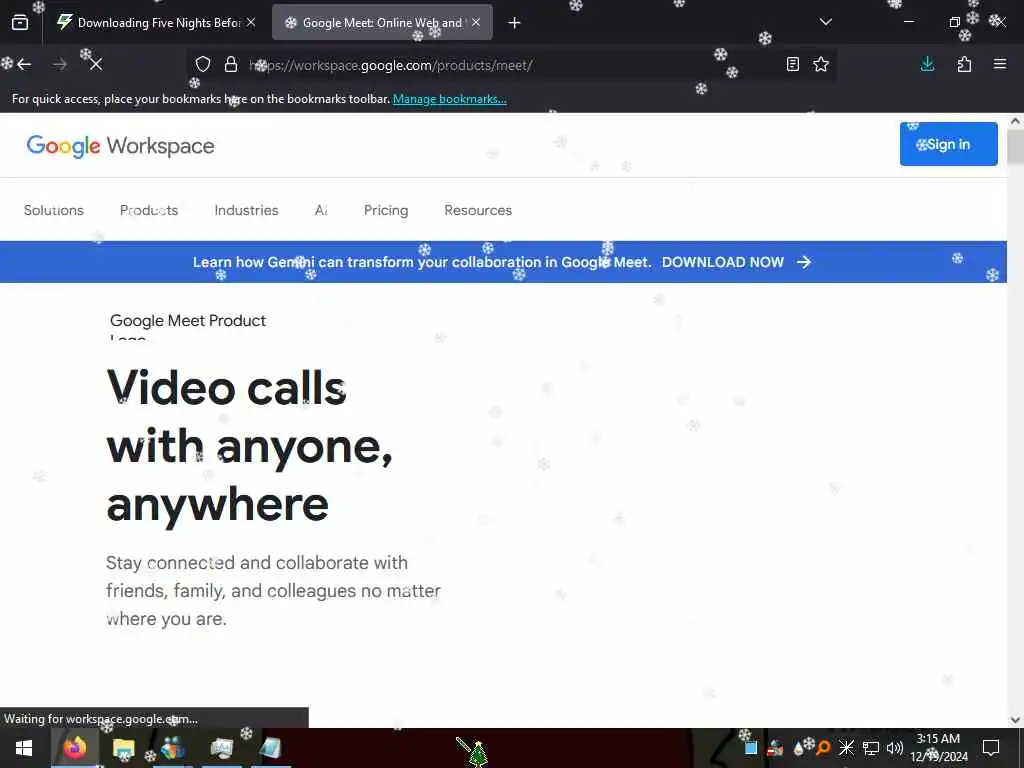Open the AI navigation item
Screen dimensions: 1024x768
click(321, 210)
